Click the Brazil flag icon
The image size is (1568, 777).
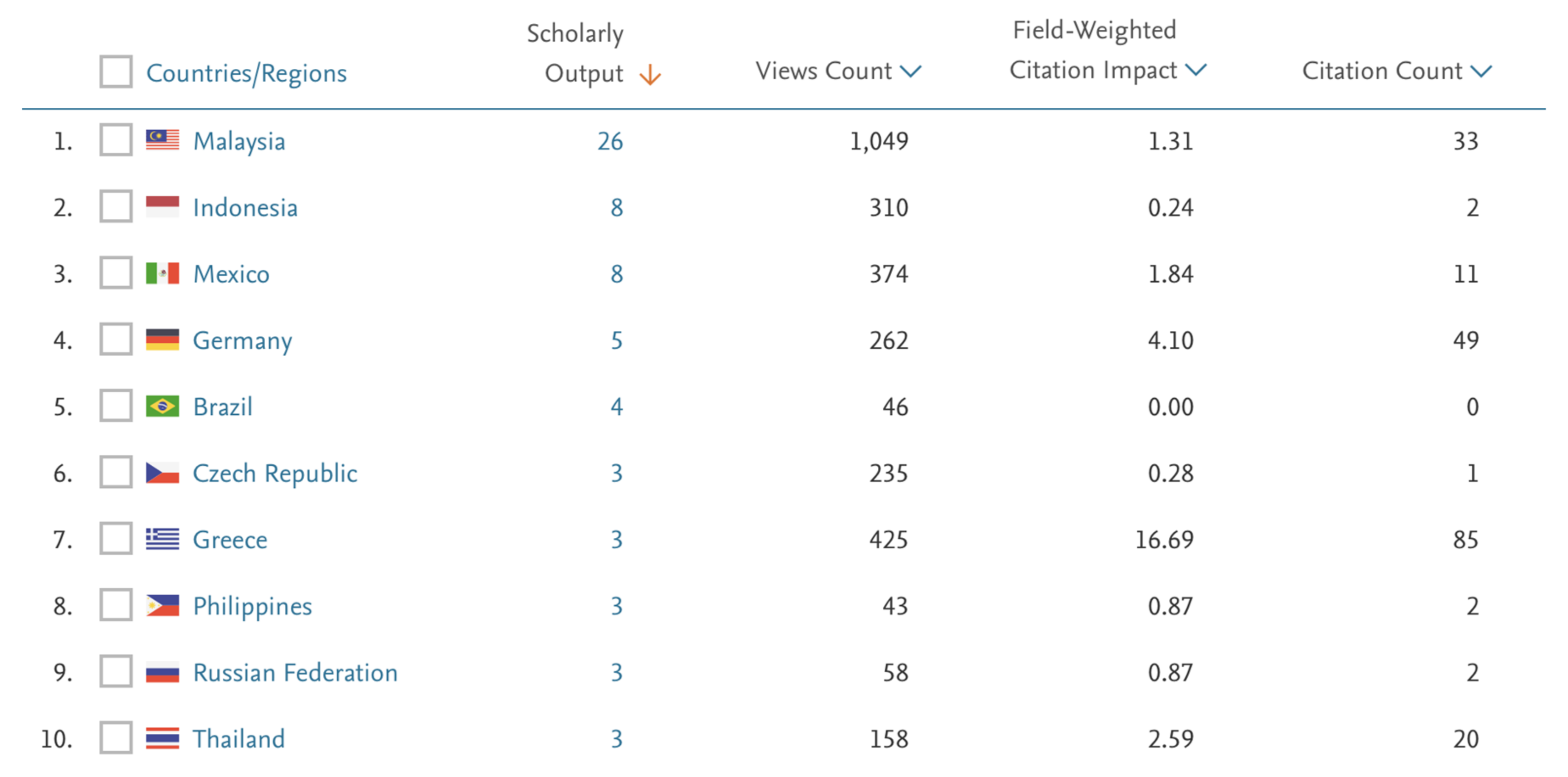(x=162, y=406)
